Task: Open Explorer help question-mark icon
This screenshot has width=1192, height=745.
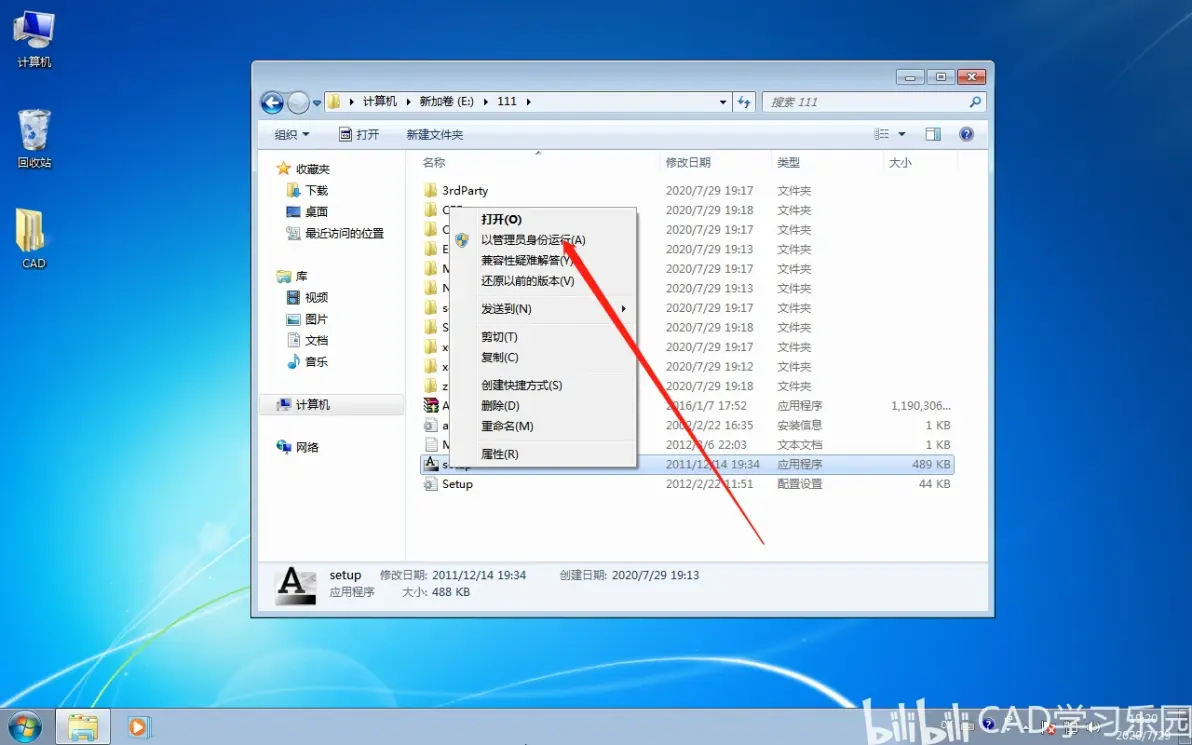Action: (x=966, y=135)
